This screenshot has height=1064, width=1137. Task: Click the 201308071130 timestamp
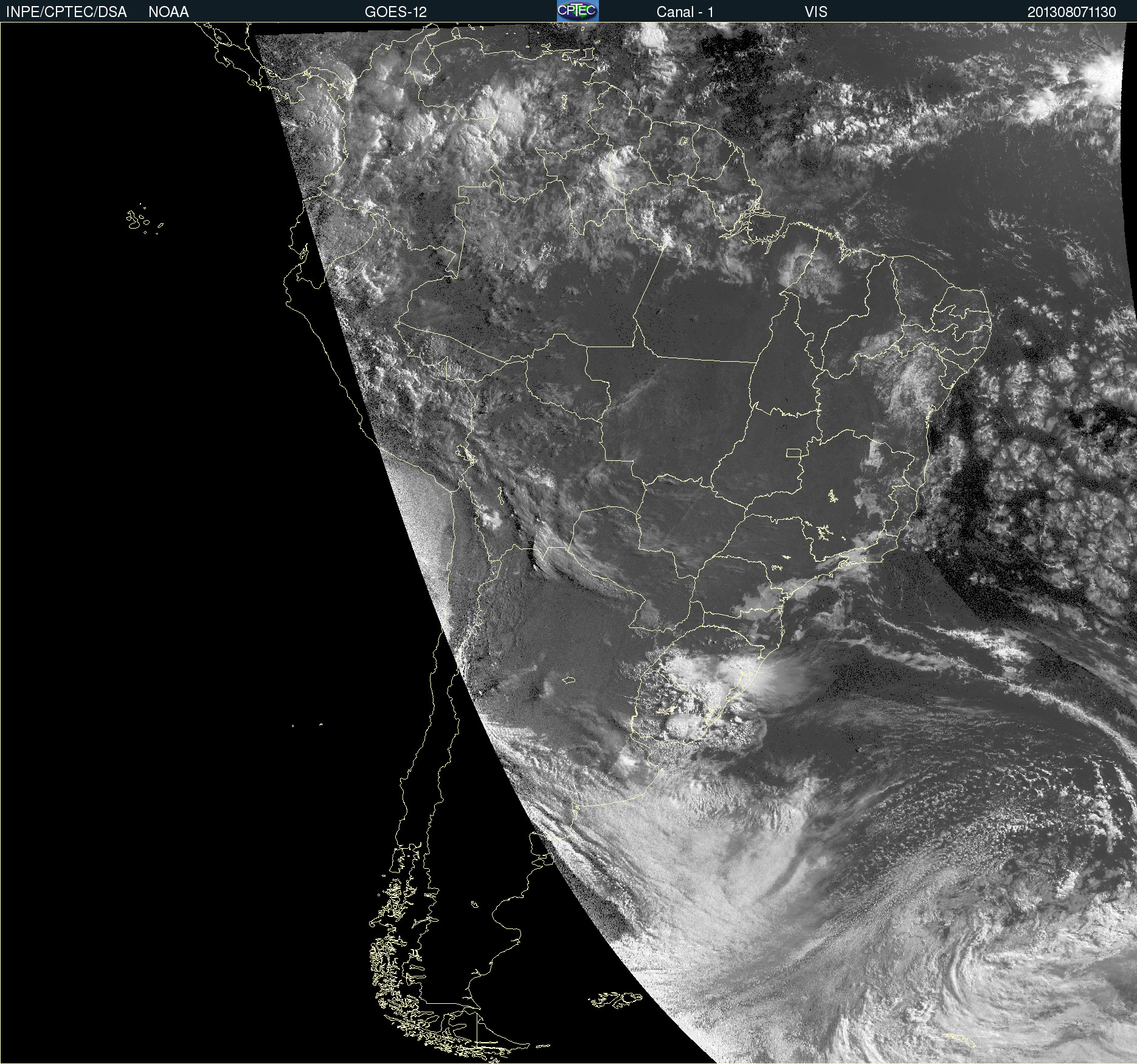(1072, 12)
